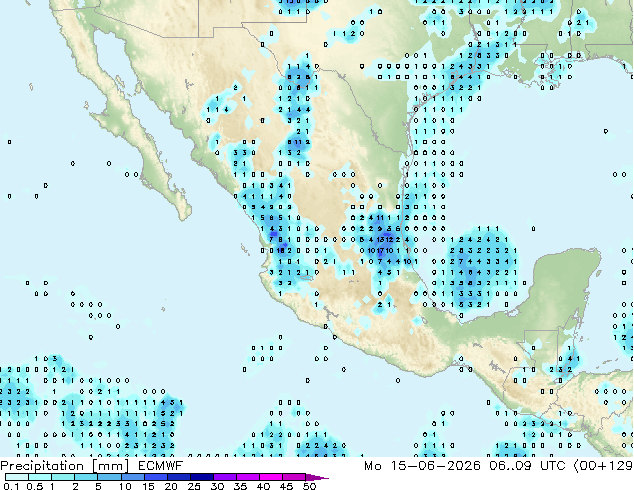Click the '06..09 UTC' time text
The height and width of the screenshot is (490, 634).
(x=527, y=466)
